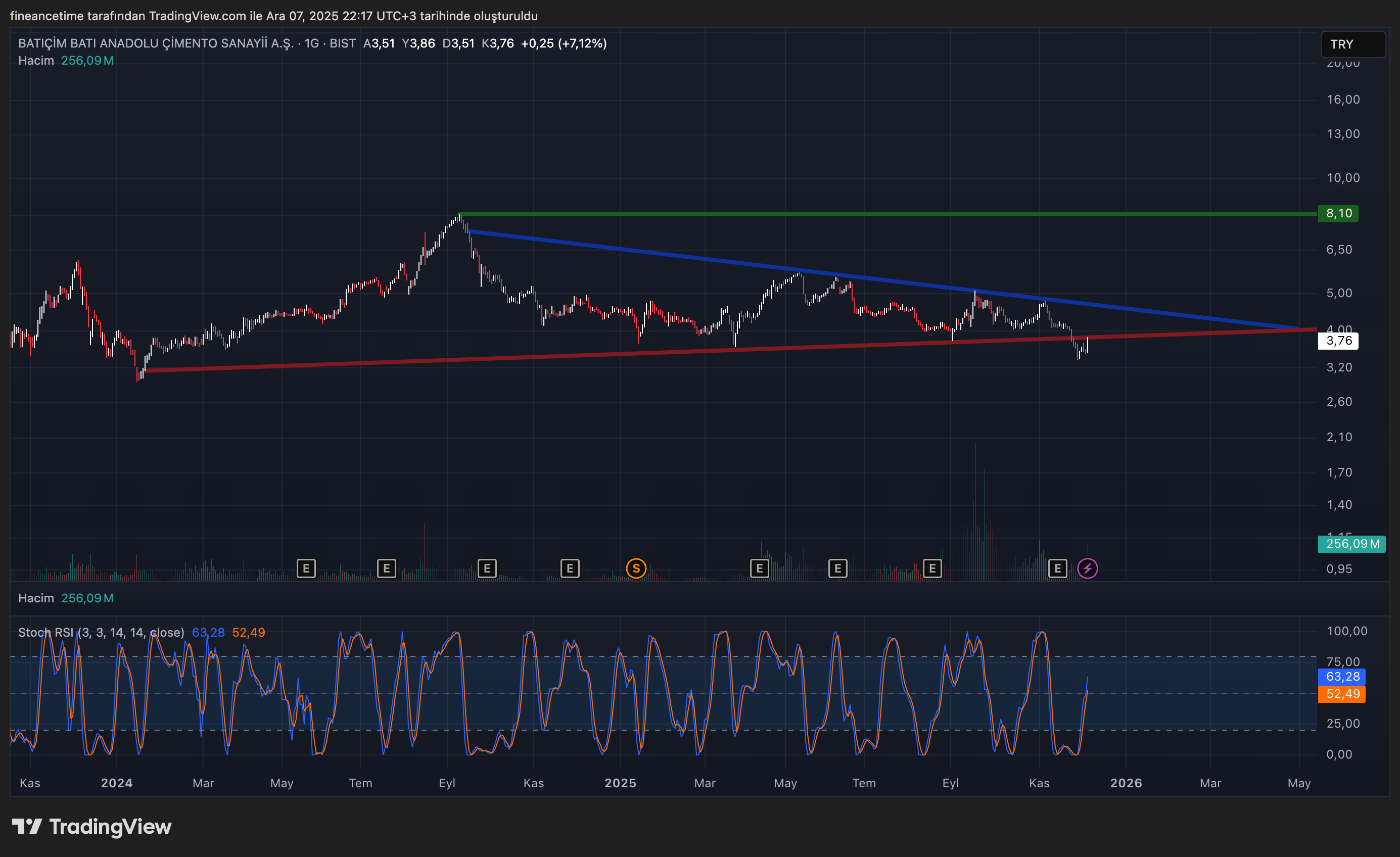This screenshot has height=857, width=1400.
Task: Click E marker between May and Tem 2025
Action: point(837,568)
